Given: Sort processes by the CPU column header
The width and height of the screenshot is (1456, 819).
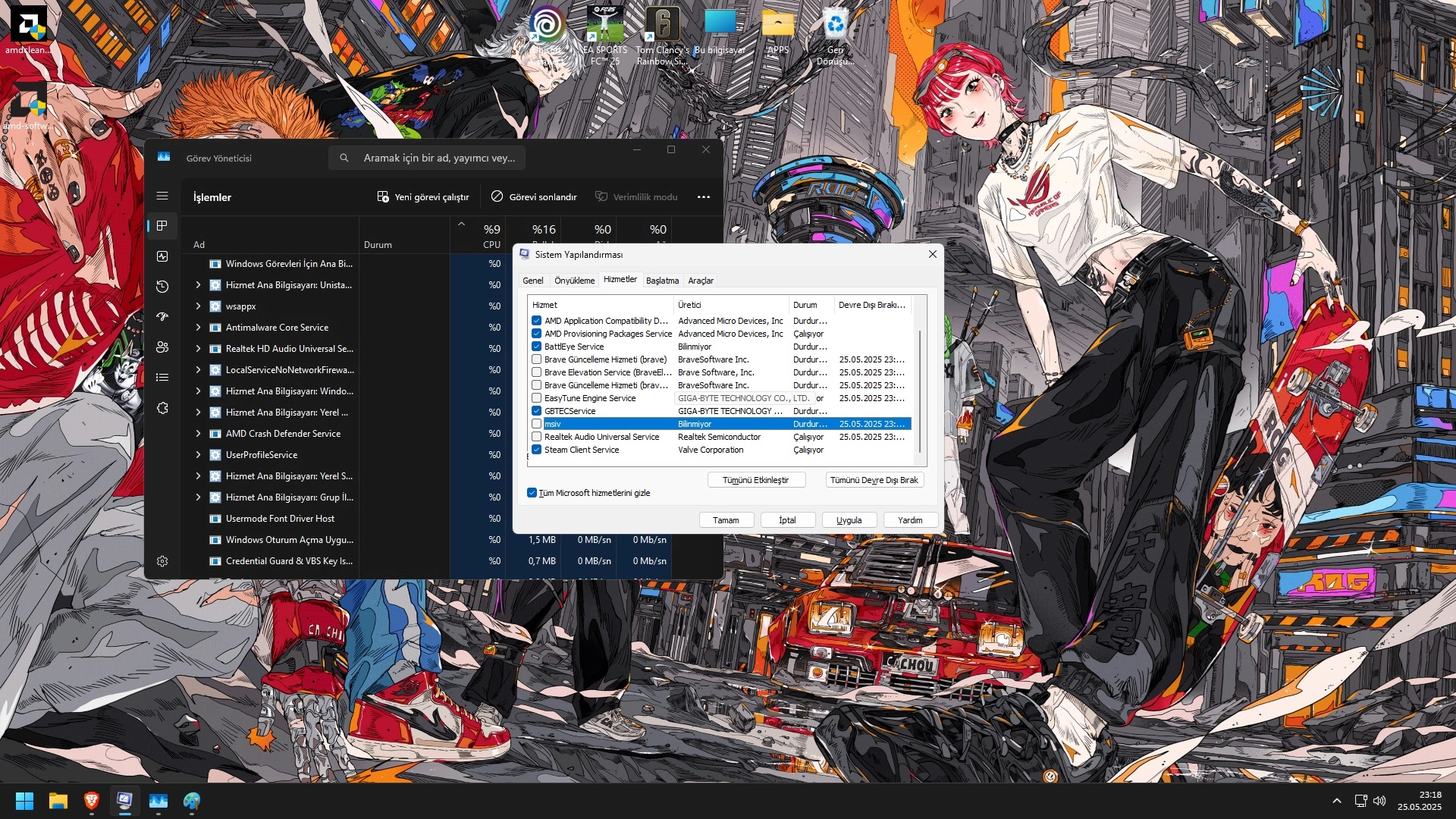Looking at the screenshot, I should coord(479,235).
